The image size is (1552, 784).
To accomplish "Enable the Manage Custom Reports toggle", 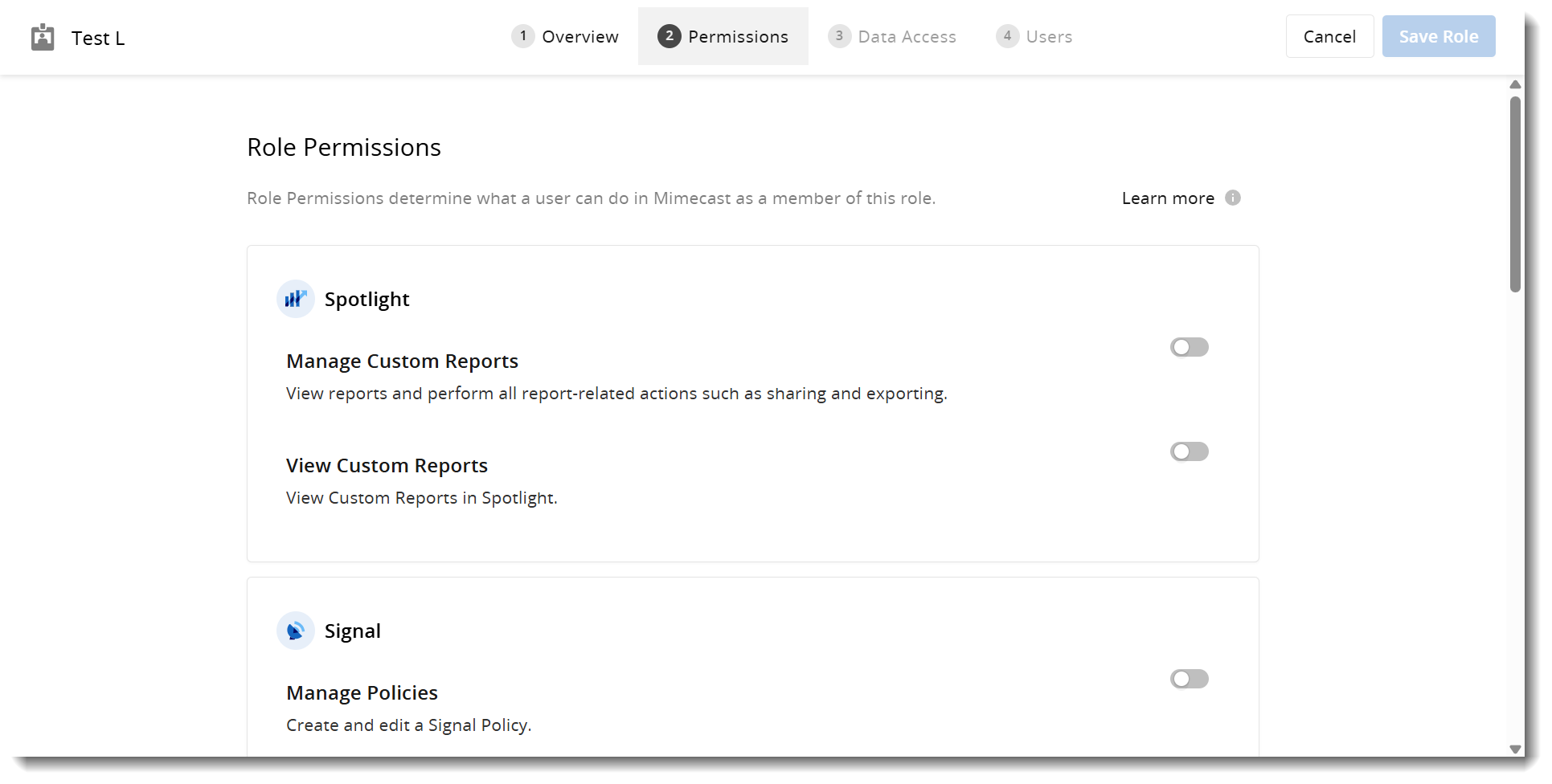I will pos(1189,347).
